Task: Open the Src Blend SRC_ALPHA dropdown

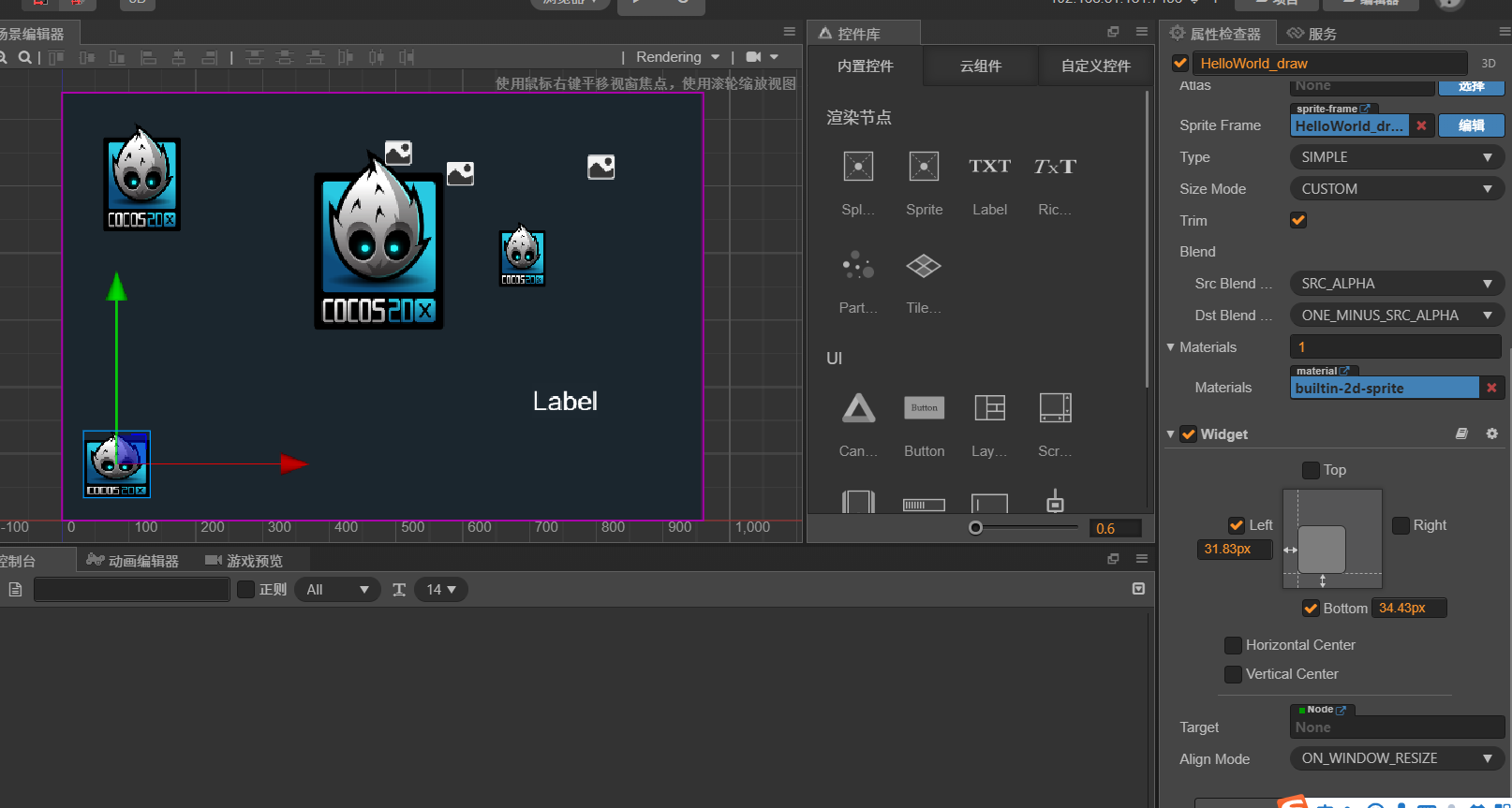Action: tap(1397, 284)
